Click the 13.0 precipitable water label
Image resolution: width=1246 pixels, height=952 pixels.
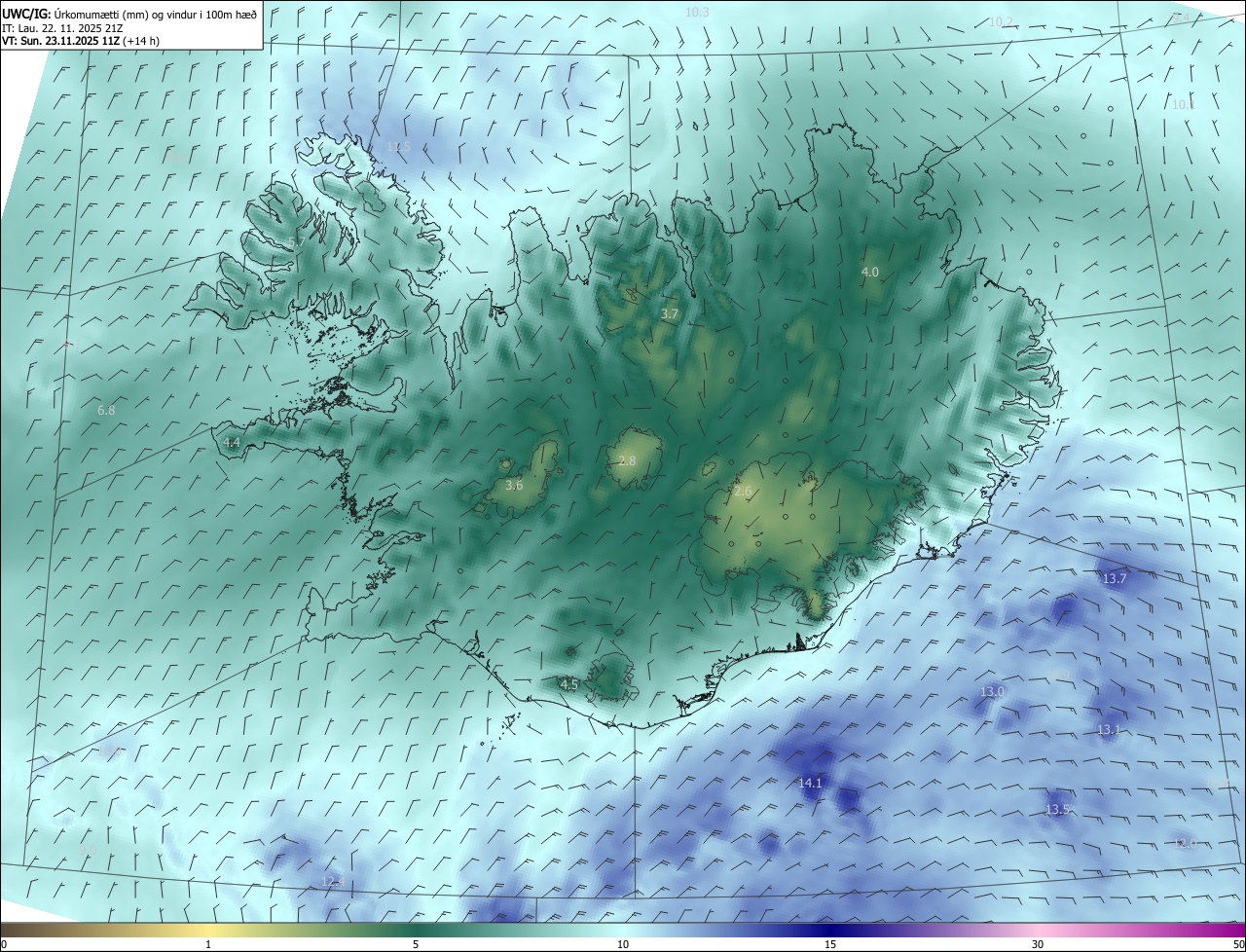pos(992,691)
